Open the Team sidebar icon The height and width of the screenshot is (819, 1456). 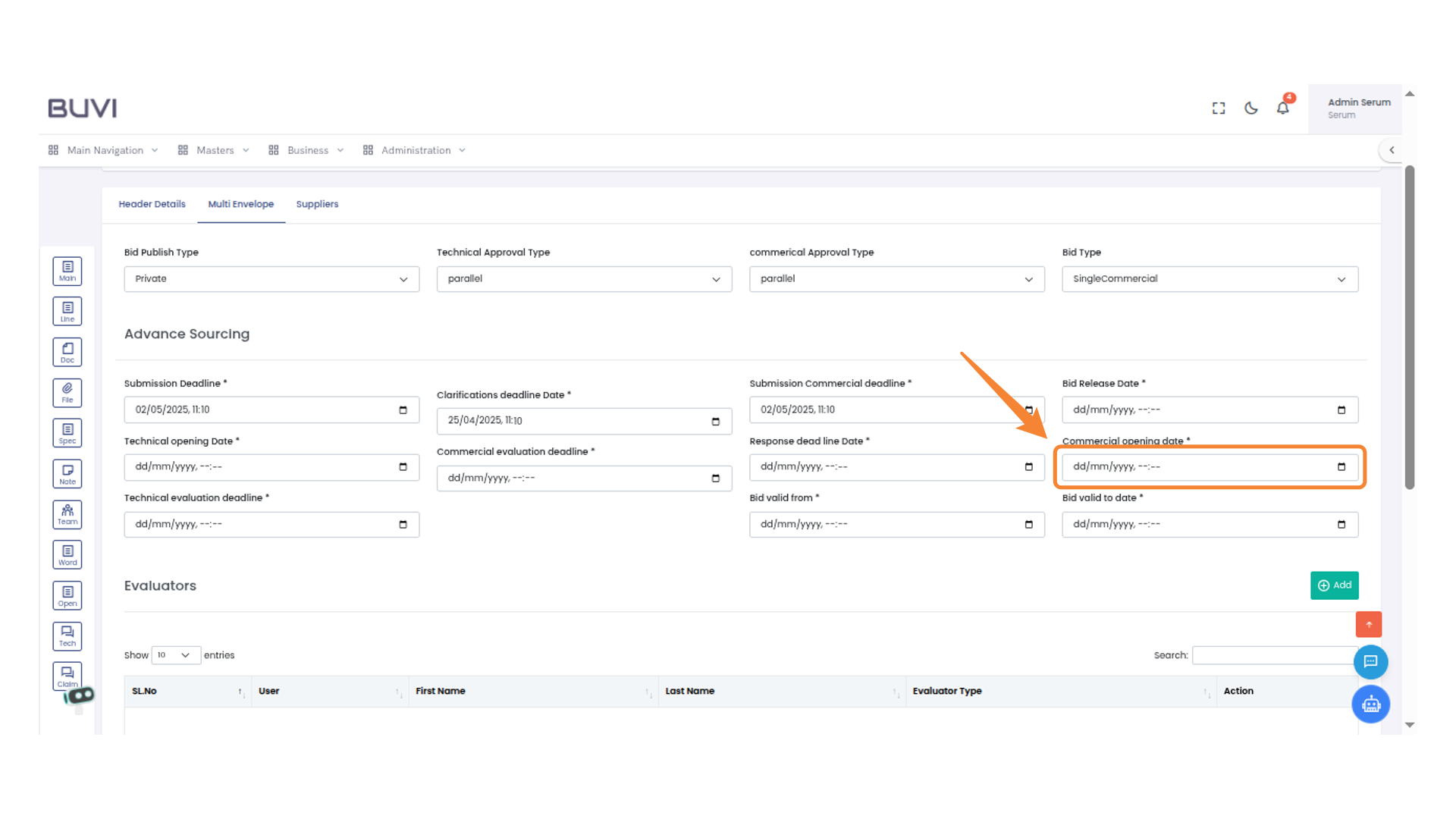67,514
